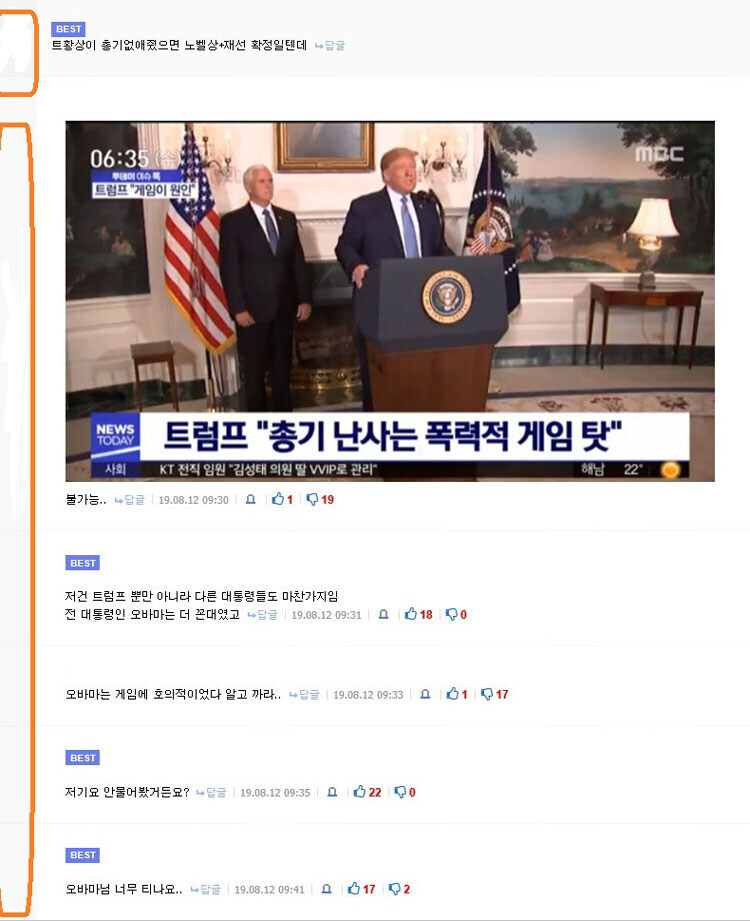Screen dimensions: 750x921
Task: Reply to the 09:33 comment
Action: (304, 694)
